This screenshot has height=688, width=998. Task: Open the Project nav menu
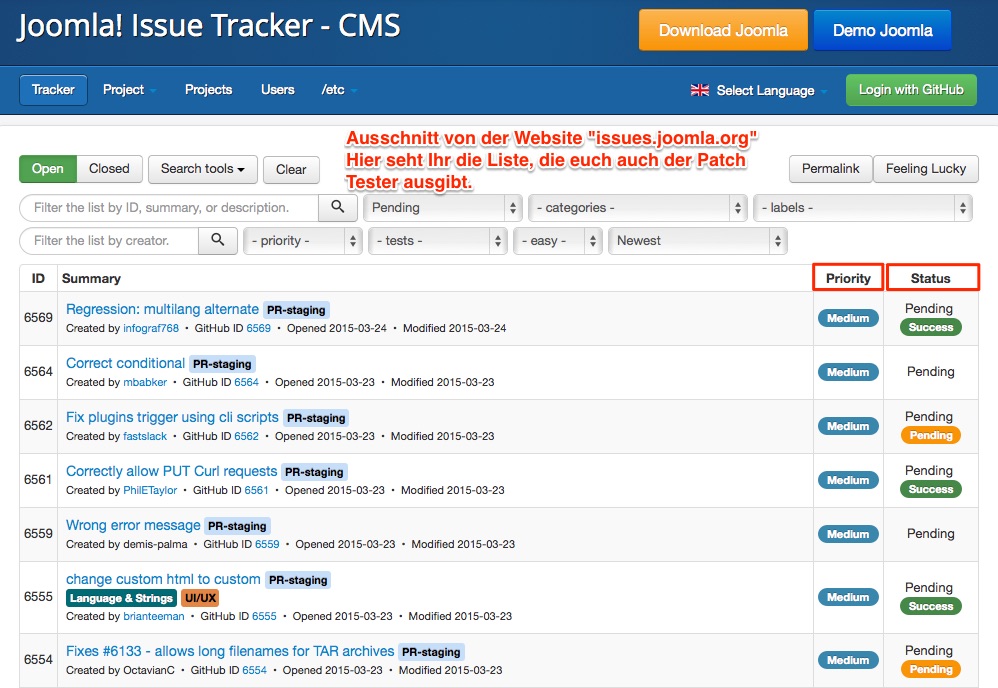pyautogui.click(x=129, y=90)
